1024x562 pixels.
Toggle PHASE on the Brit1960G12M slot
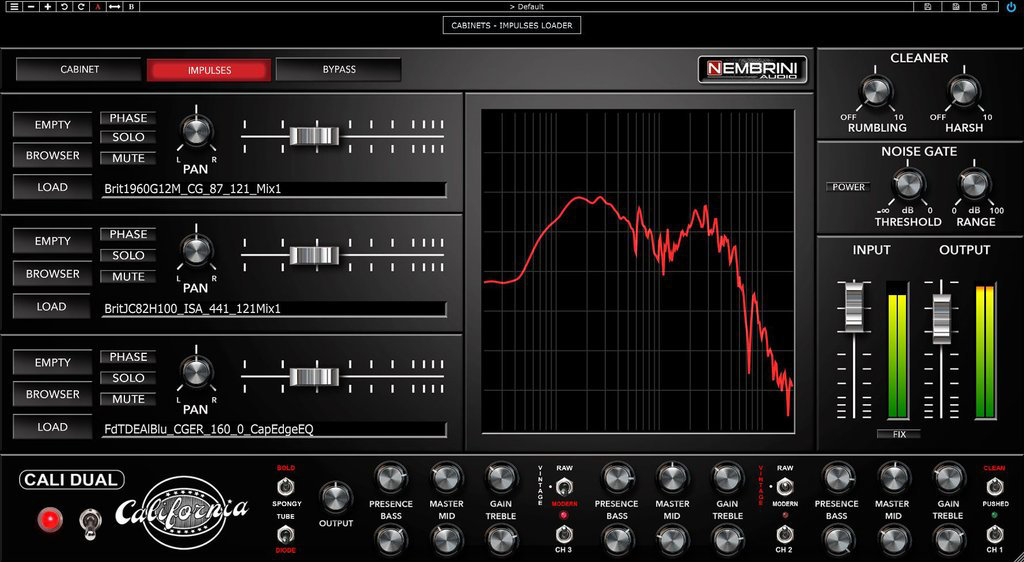pyautogui.click(x=128, y=118)
